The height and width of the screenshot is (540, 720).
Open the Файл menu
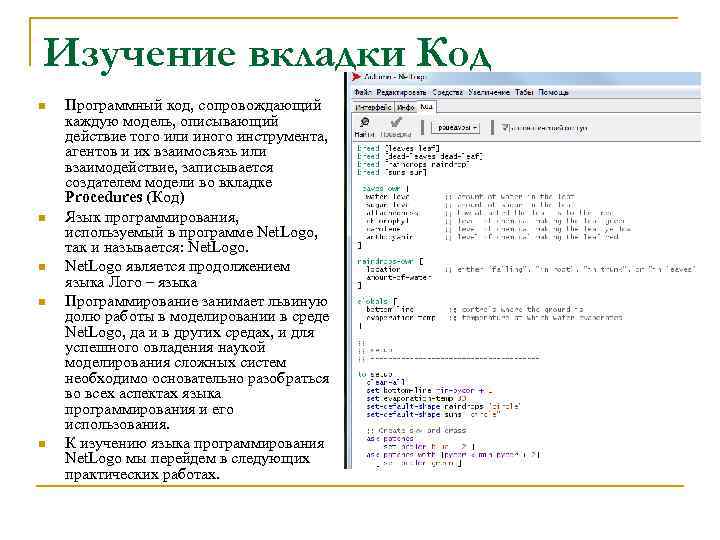(x=363, y=92)
